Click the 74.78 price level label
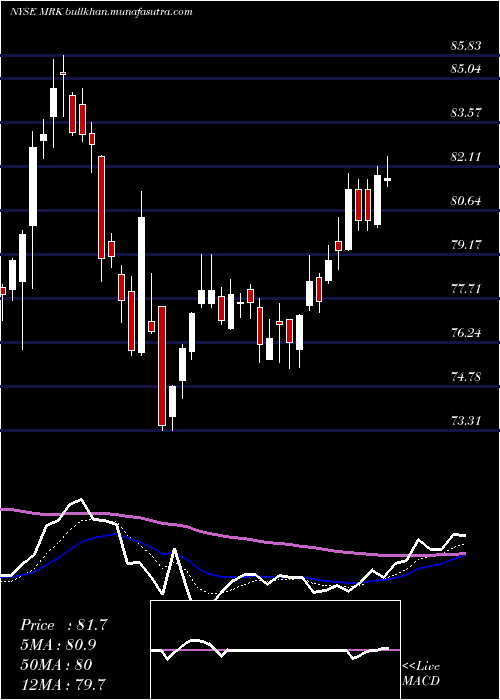The image size is (500, 700). [x=467, y=377]
